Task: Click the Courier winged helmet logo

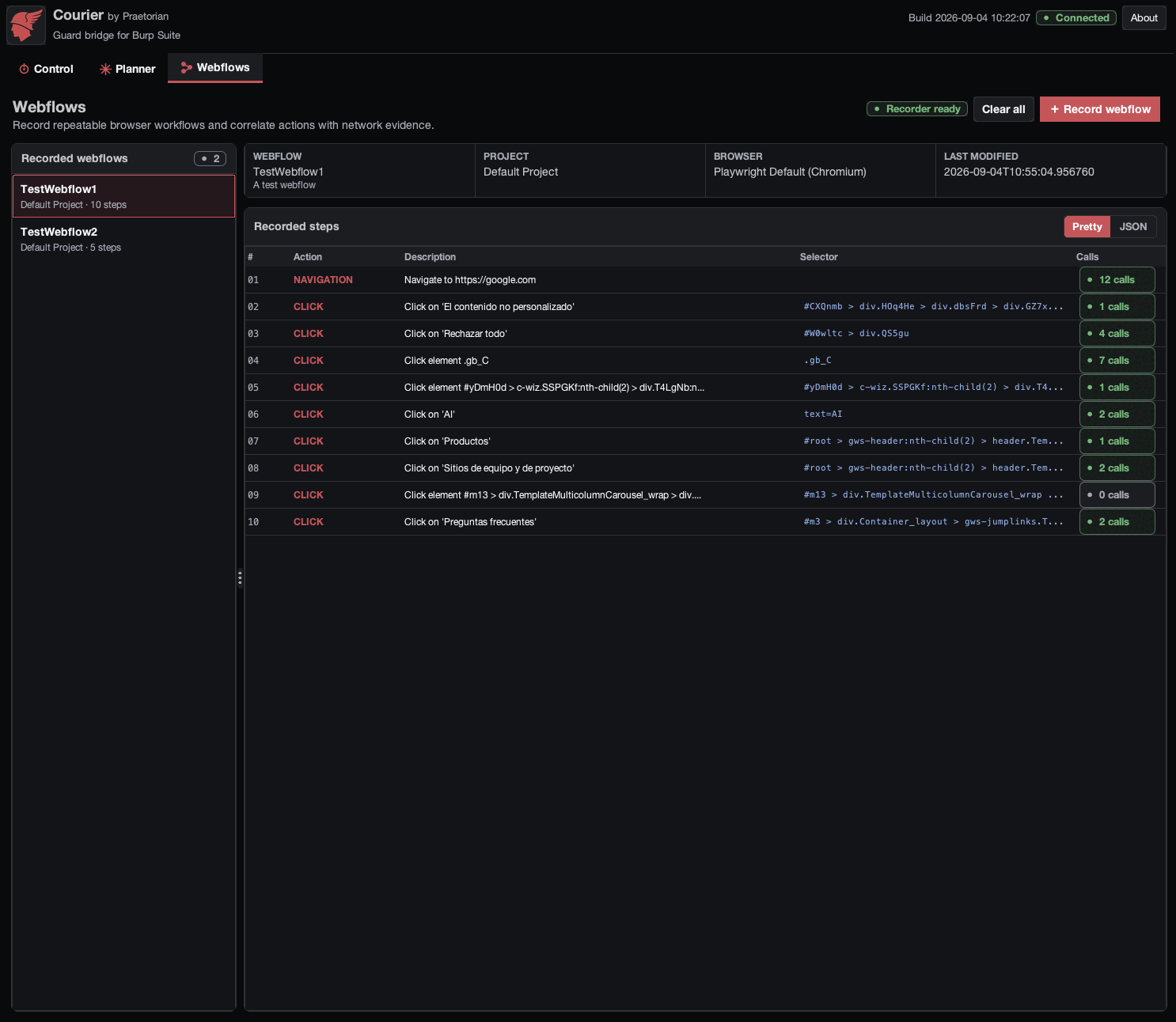Action: pos(26,25)
